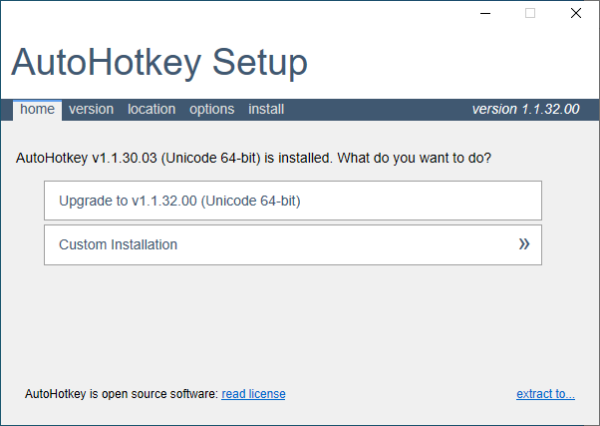
Task: Open the read license link
Action: (x=253, y=394)
